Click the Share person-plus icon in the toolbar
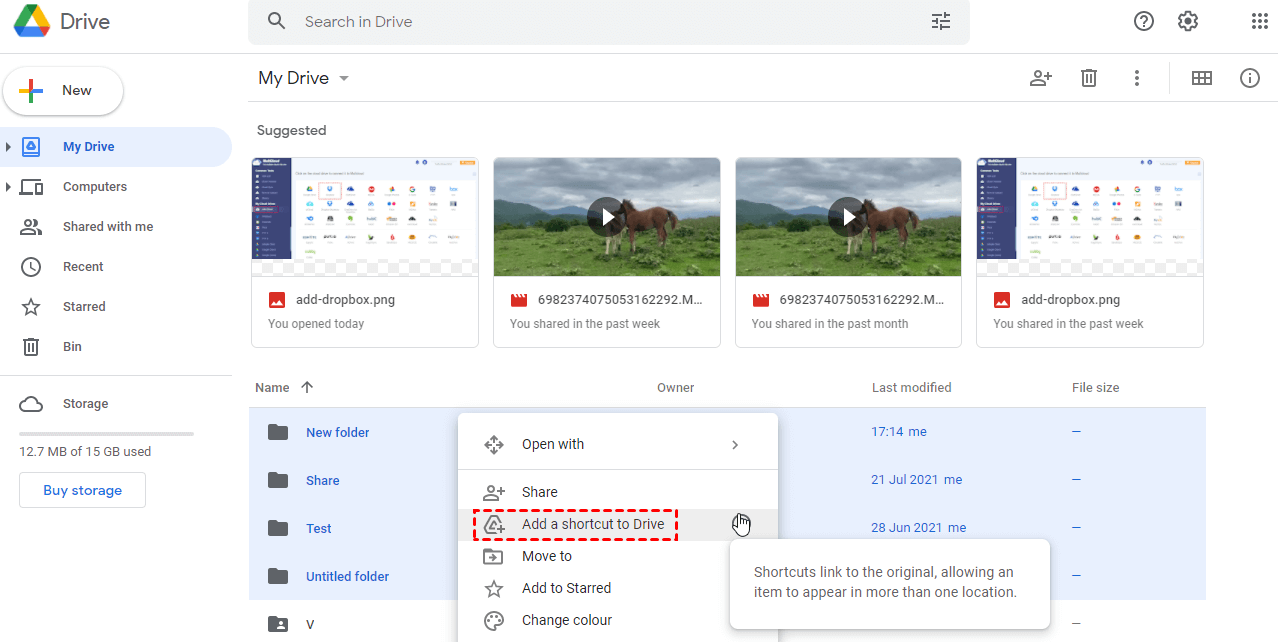 pos(1040,77)
